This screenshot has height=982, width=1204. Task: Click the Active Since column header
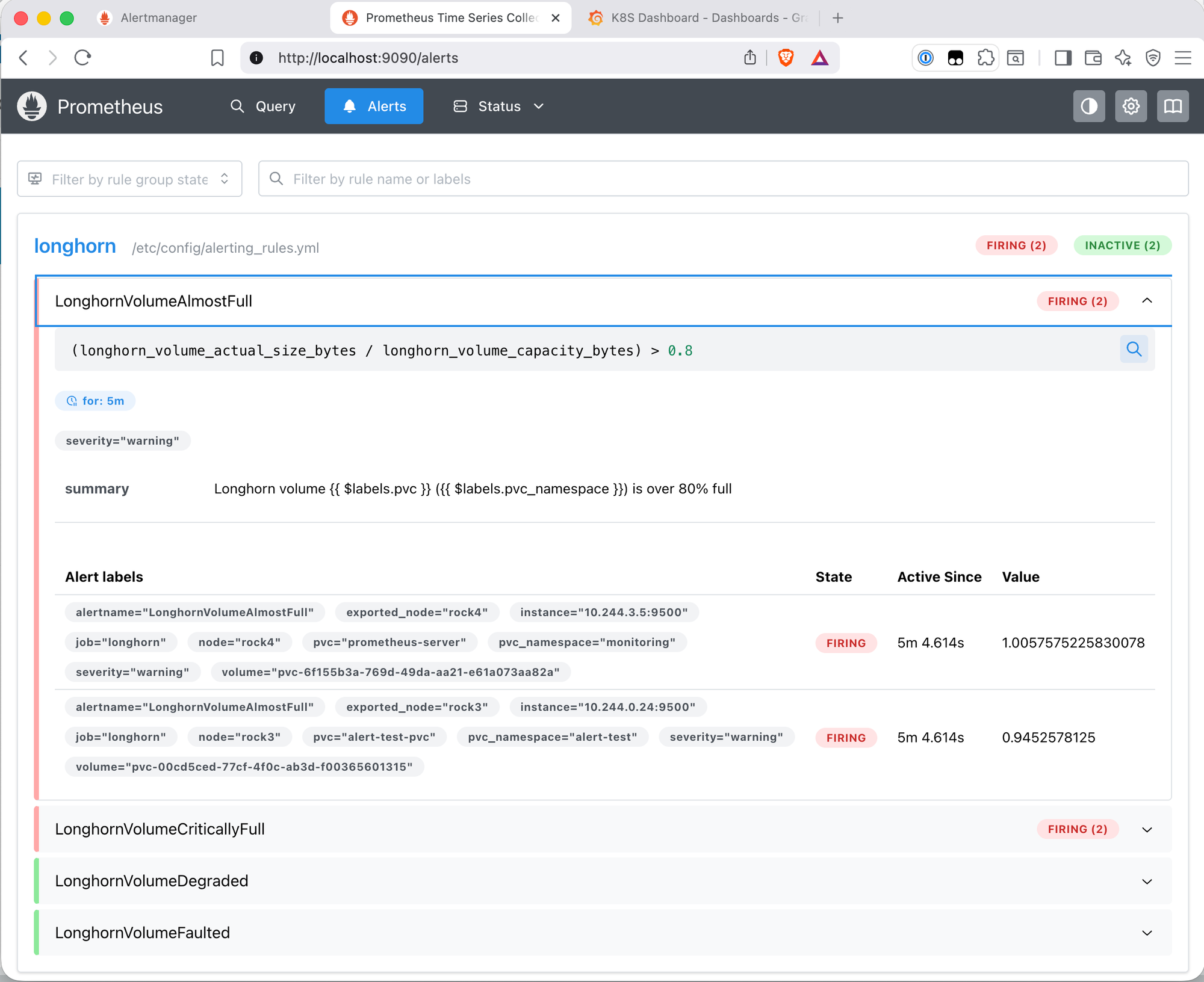point(939,577)
